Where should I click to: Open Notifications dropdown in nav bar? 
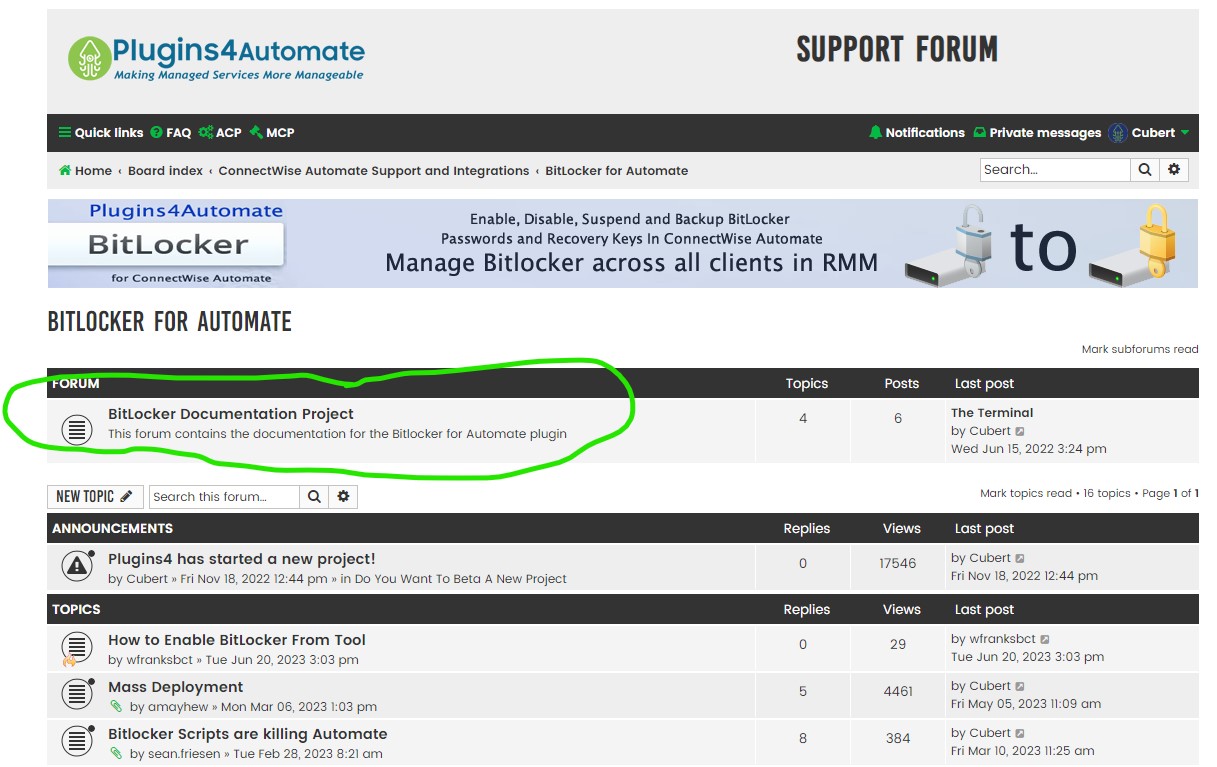coord(916,133)
